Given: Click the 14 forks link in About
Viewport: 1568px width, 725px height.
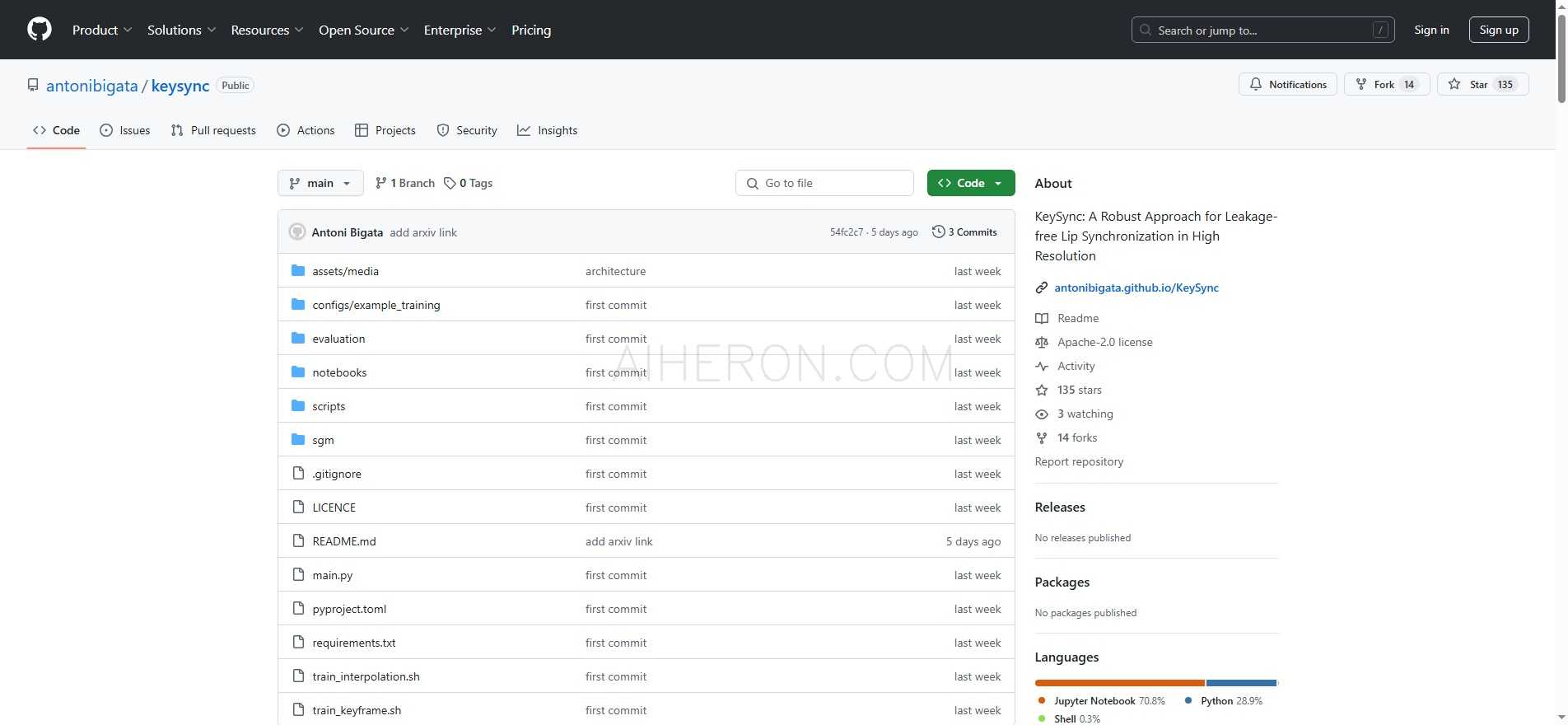Looking at the screenshot, I should pyautogui.click(x=1077, y=437).
